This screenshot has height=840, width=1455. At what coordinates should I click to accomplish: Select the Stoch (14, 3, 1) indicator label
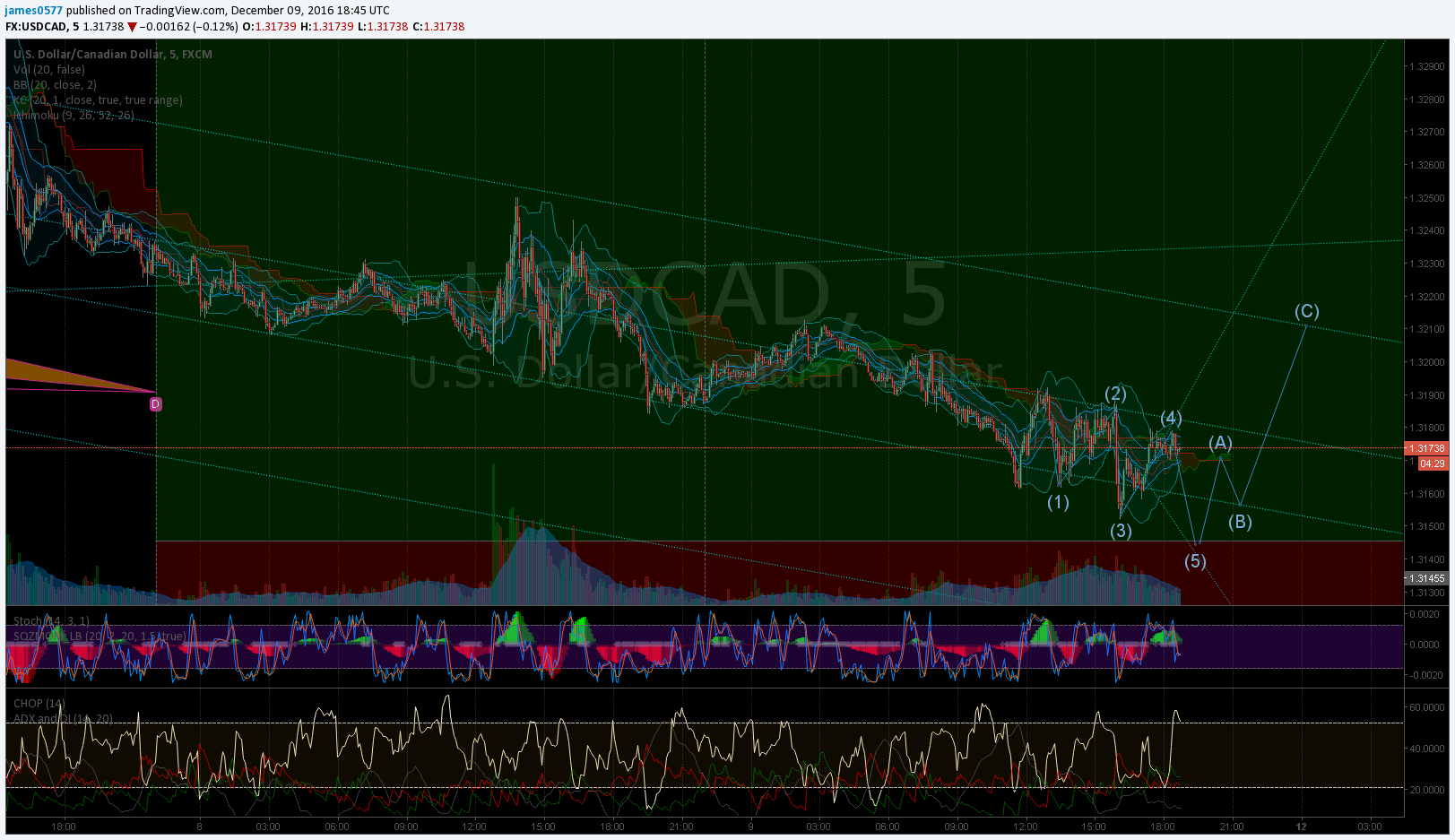51,620
